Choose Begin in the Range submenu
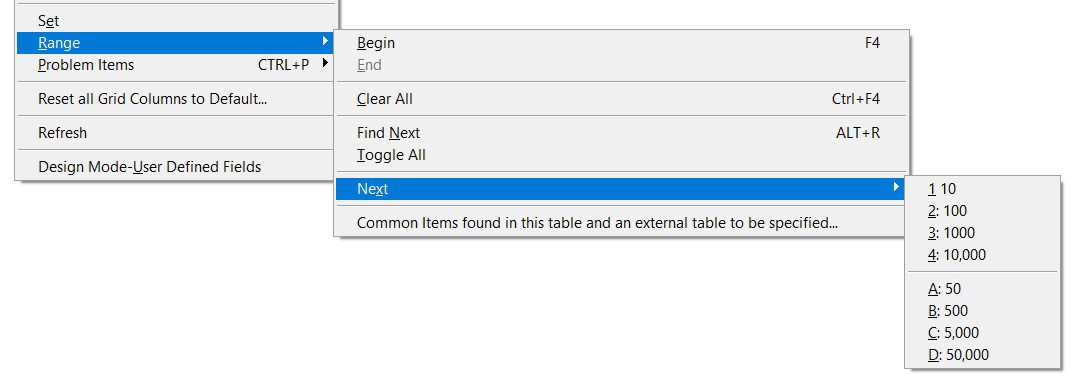This screenshot has height=384, width=1075. (x=621, y=43)
